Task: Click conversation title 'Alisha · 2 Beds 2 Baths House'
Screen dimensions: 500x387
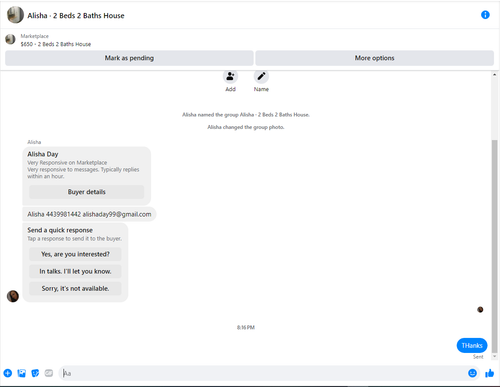Action: [76, 16]
